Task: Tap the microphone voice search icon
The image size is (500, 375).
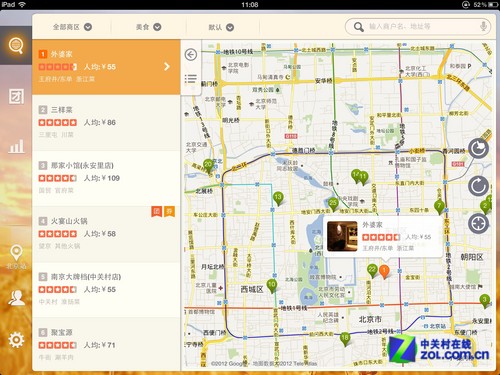Action: click(483, 26)
